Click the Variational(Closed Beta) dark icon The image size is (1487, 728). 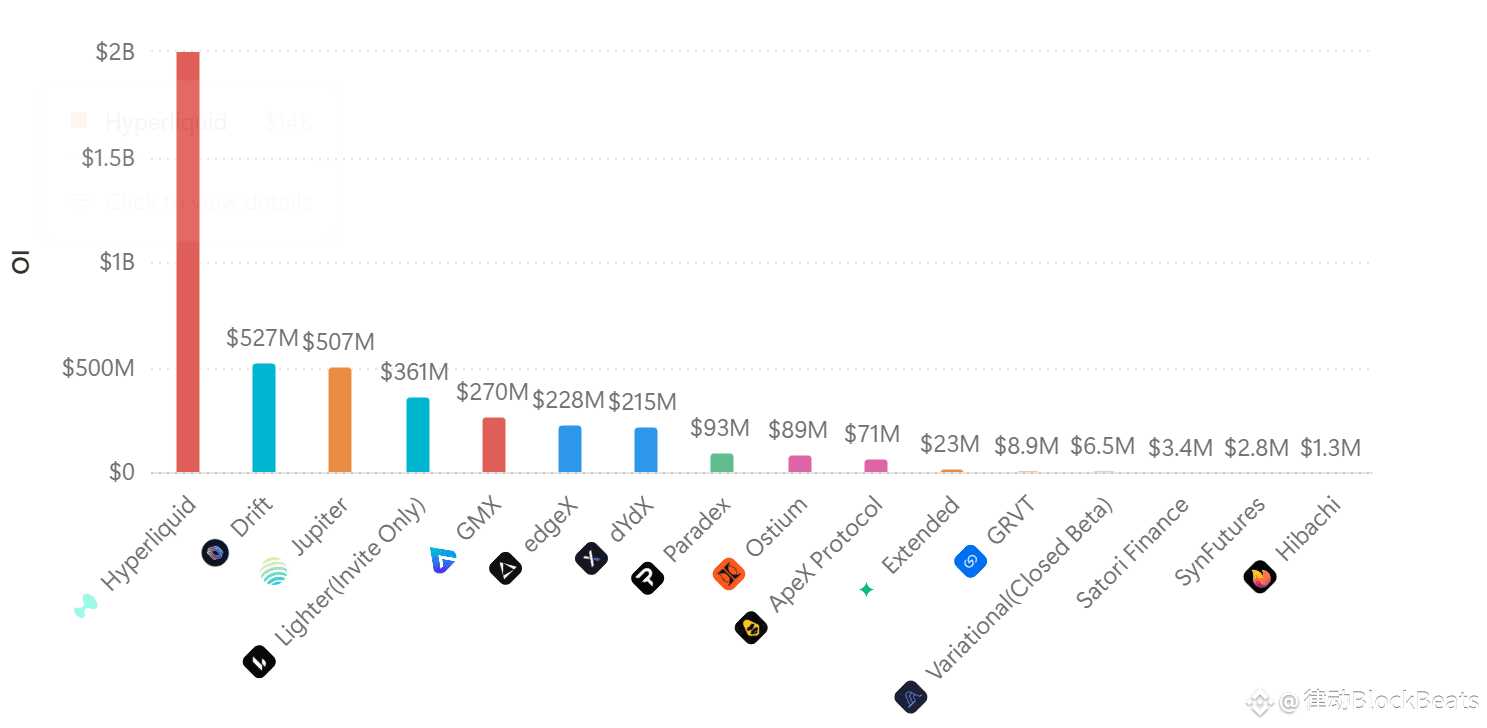pos(911,696)
